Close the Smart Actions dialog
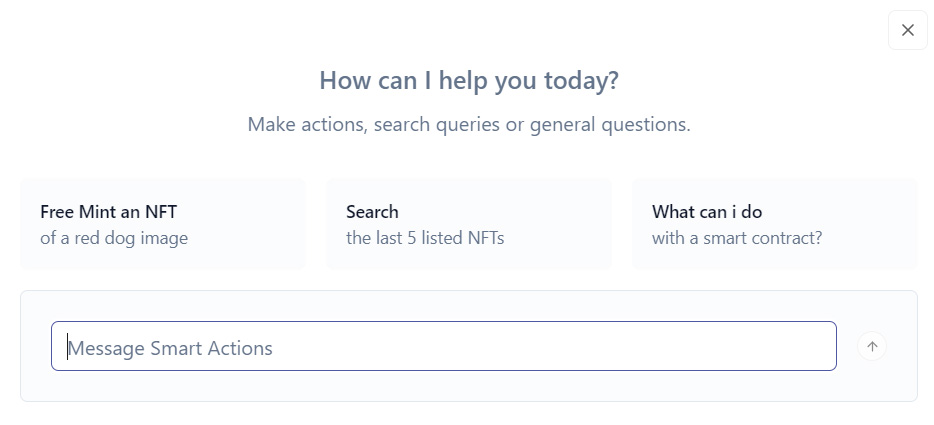The height and width of the screenshot is (425, 934). pos(907,30)
